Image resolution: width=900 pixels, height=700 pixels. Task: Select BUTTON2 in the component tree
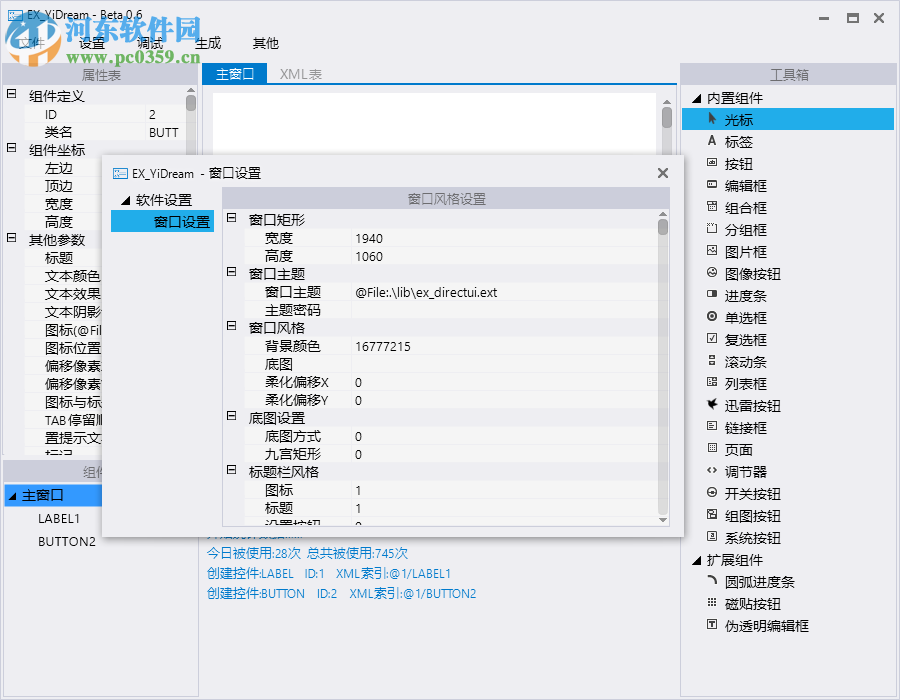[x=66, y=542]
